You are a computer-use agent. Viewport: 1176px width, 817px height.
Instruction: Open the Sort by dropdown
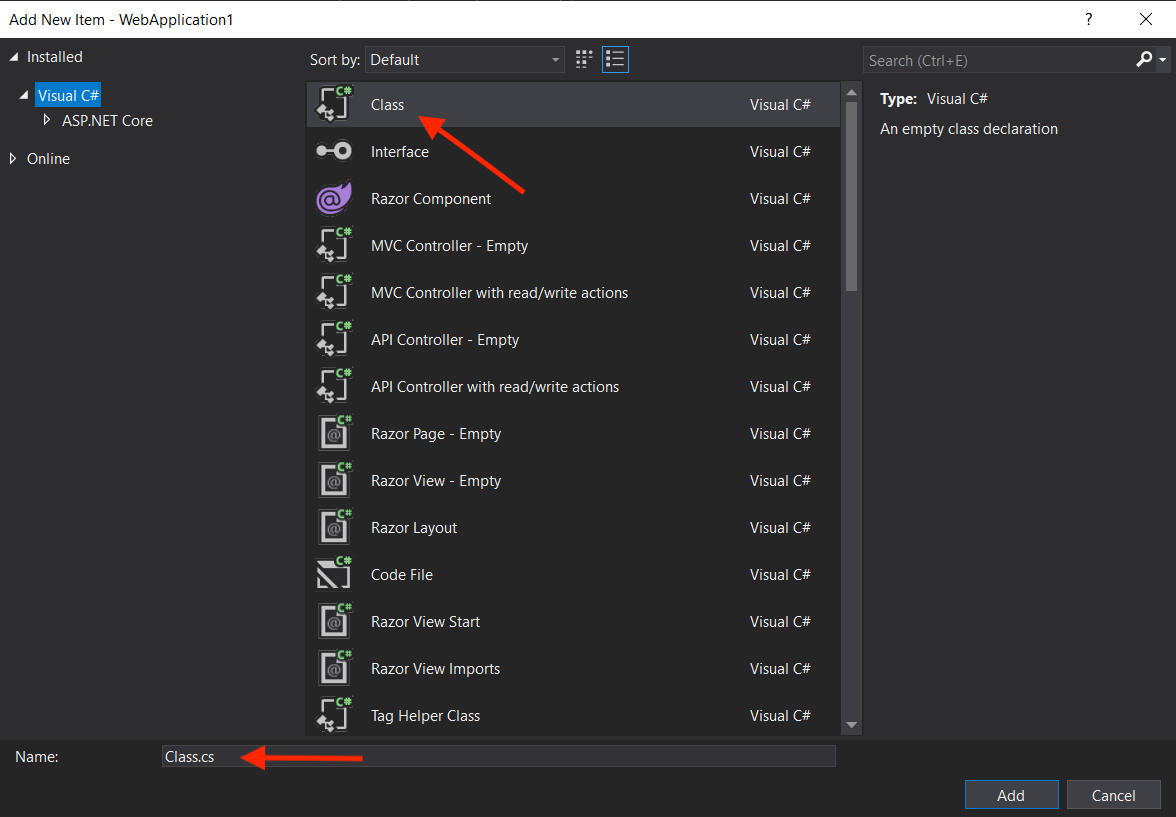coord(464,59)
